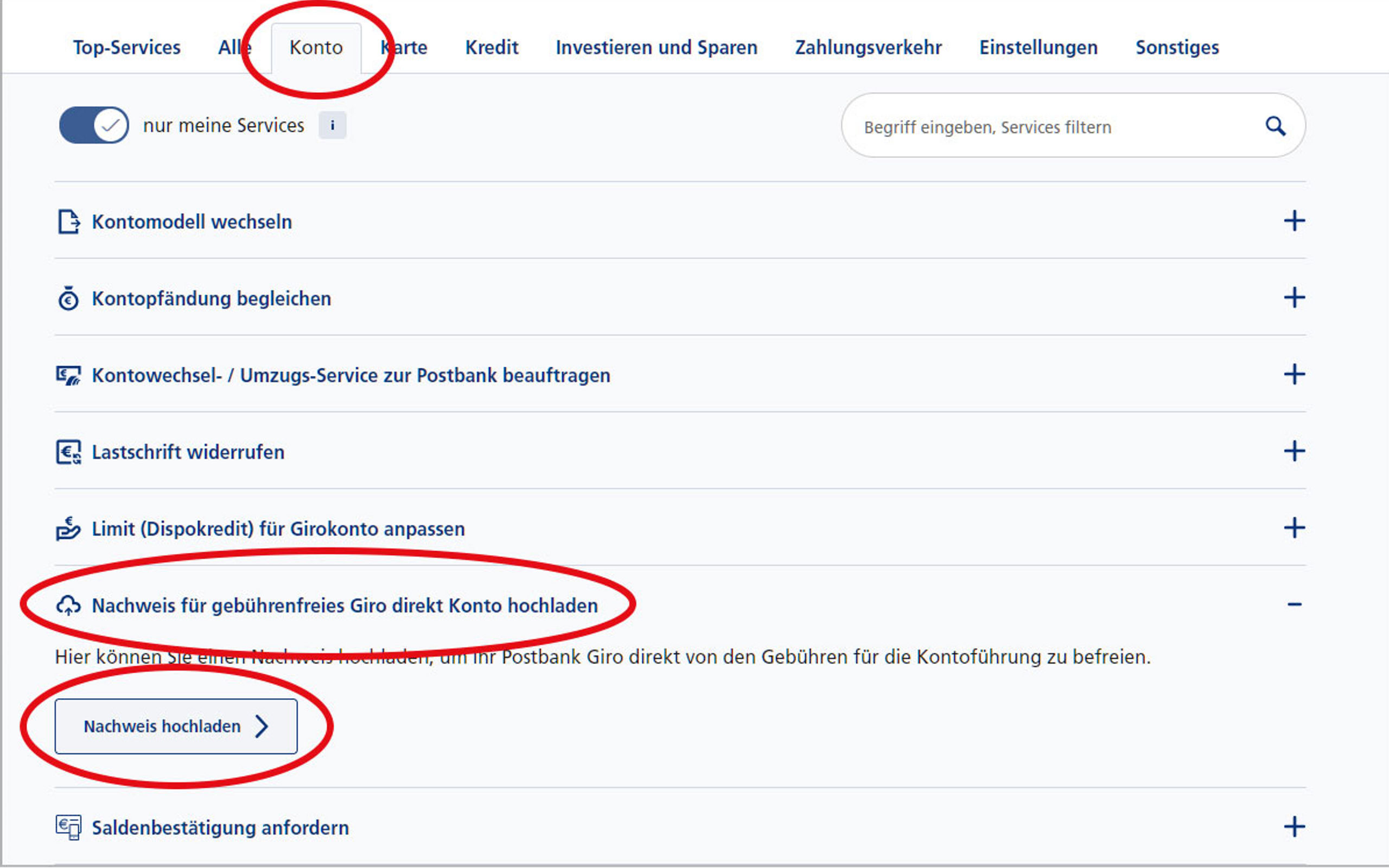1389x868 pixels.
Task: Click the magnifier search icon
Action: (1276, 126)
